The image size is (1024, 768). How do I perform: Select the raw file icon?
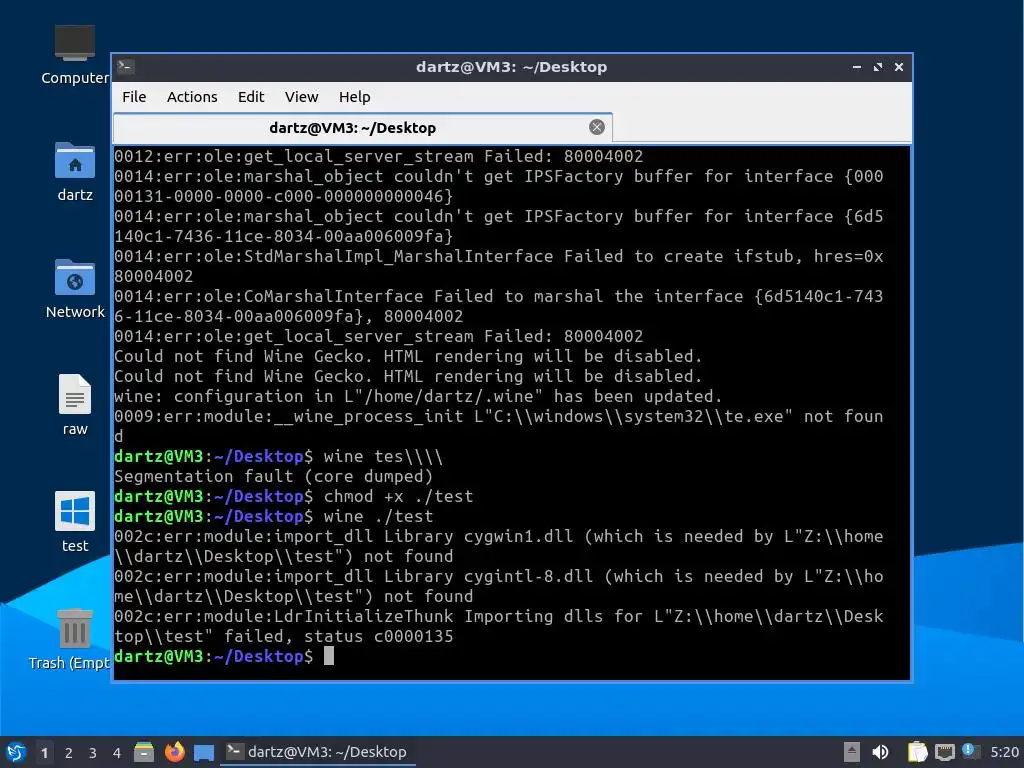click(x=74, y=405)
